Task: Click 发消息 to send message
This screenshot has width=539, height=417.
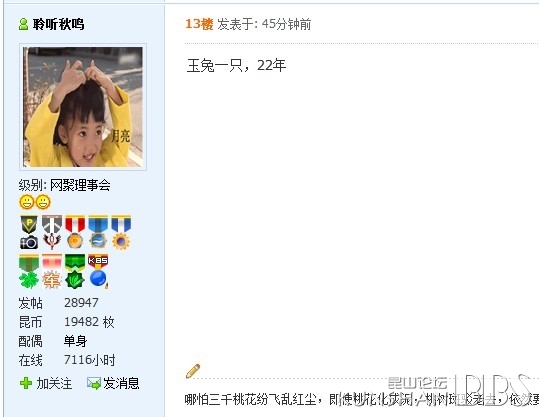Action: (121, 383)
